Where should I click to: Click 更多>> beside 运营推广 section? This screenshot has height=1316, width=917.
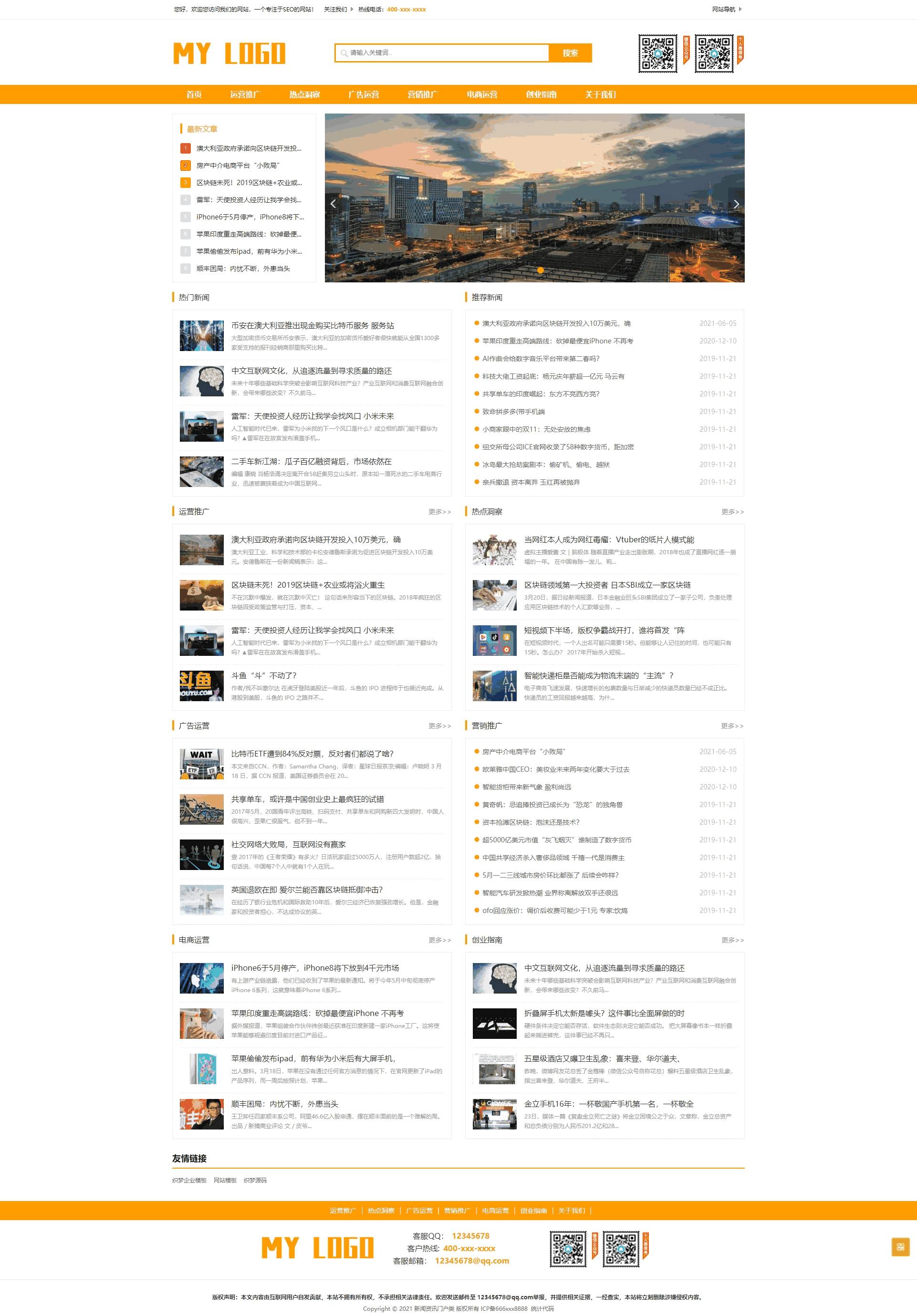(439, 512)
